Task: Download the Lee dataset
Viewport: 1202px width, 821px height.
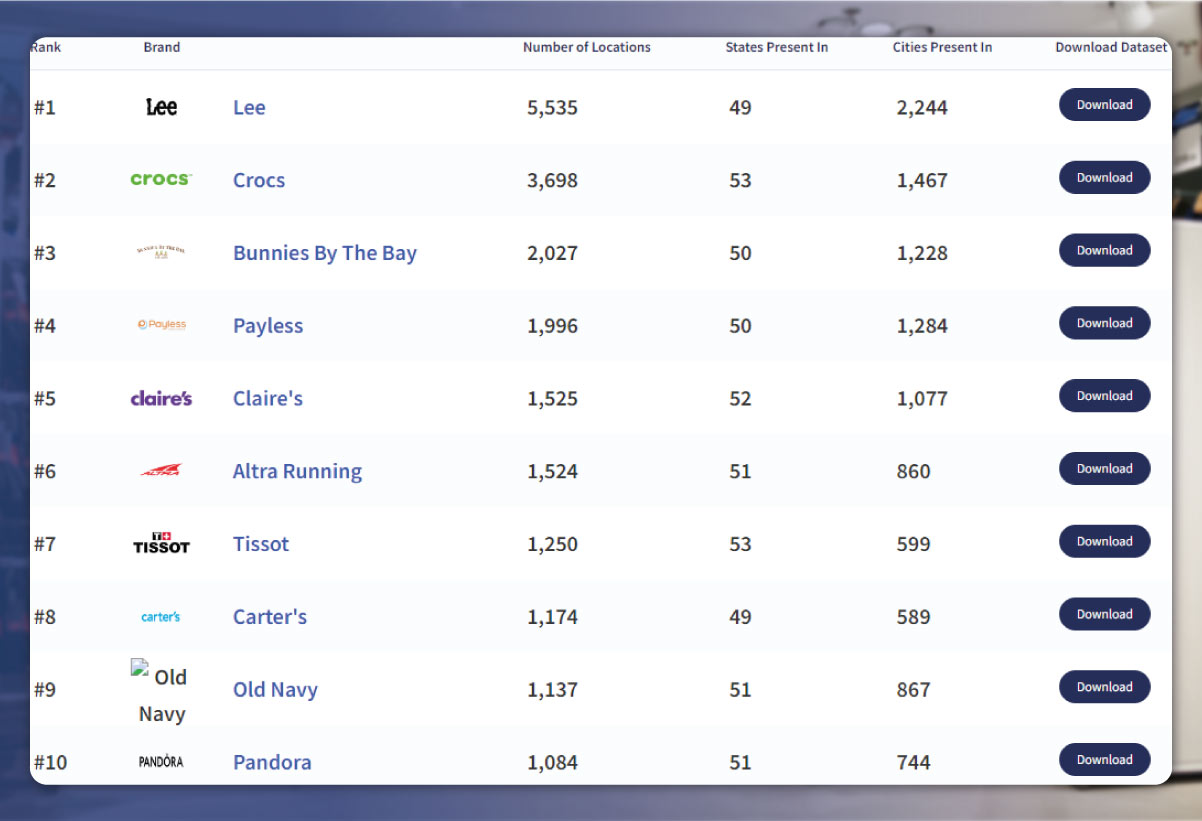Action: pyautogui.click(x=1105, y=105)
